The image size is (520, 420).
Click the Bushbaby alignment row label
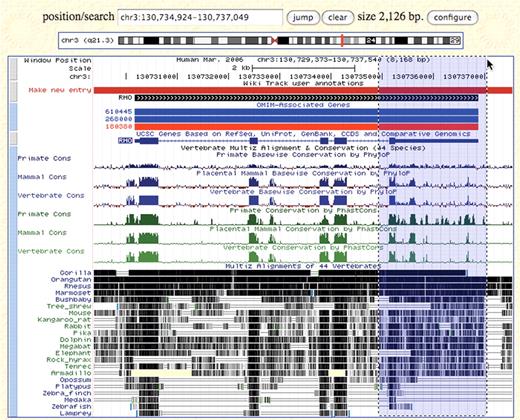pos(73,299)
